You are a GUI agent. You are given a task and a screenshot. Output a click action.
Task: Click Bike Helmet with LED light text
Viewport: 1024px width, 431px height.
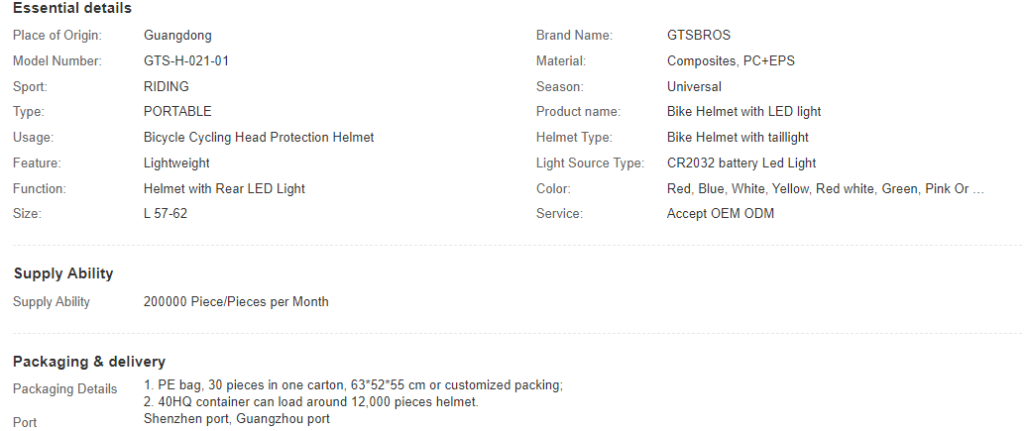coord(744,112)
